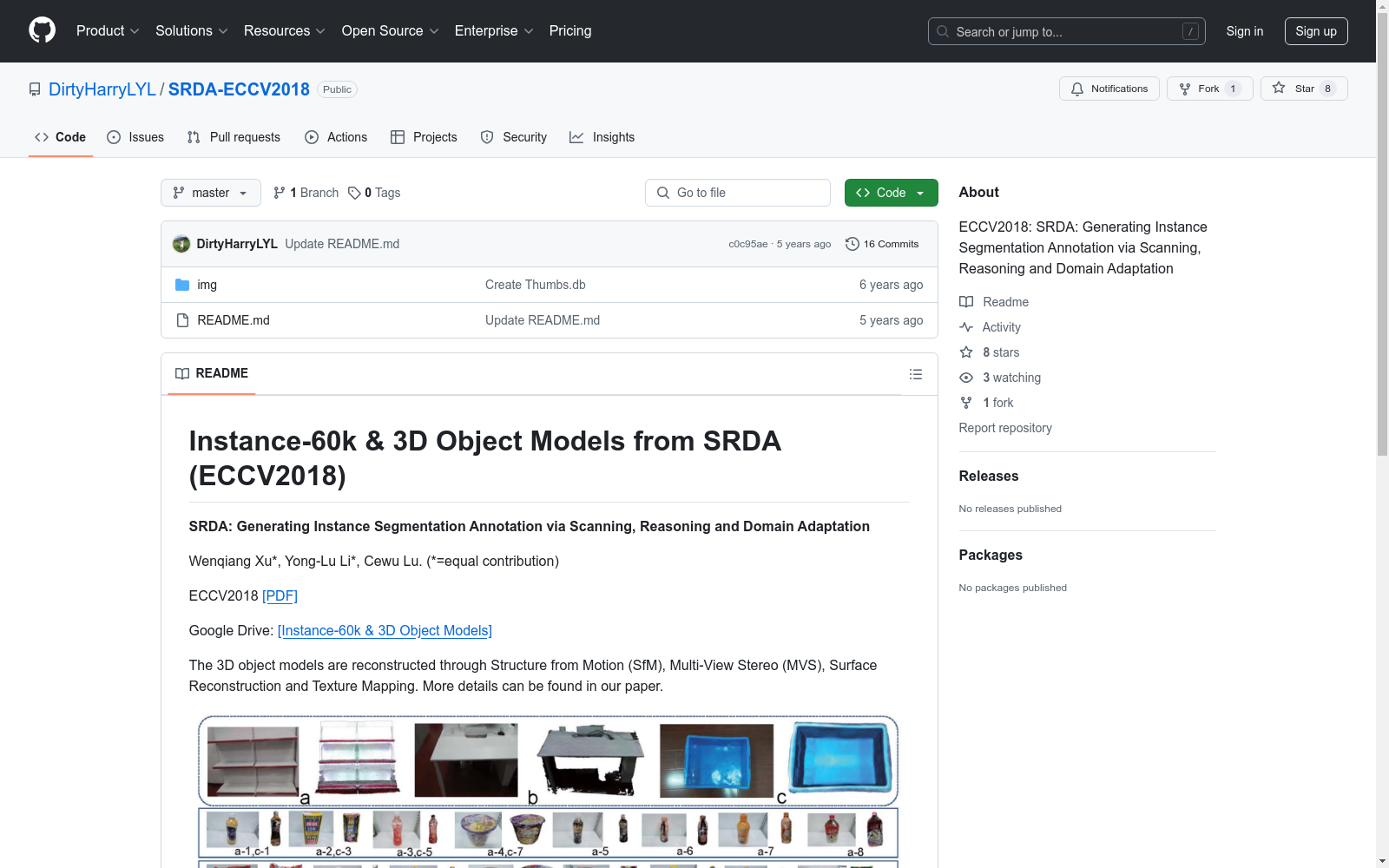Open the 16 Commits history link
Viewport: 1389px width, 868px height.
882,244
